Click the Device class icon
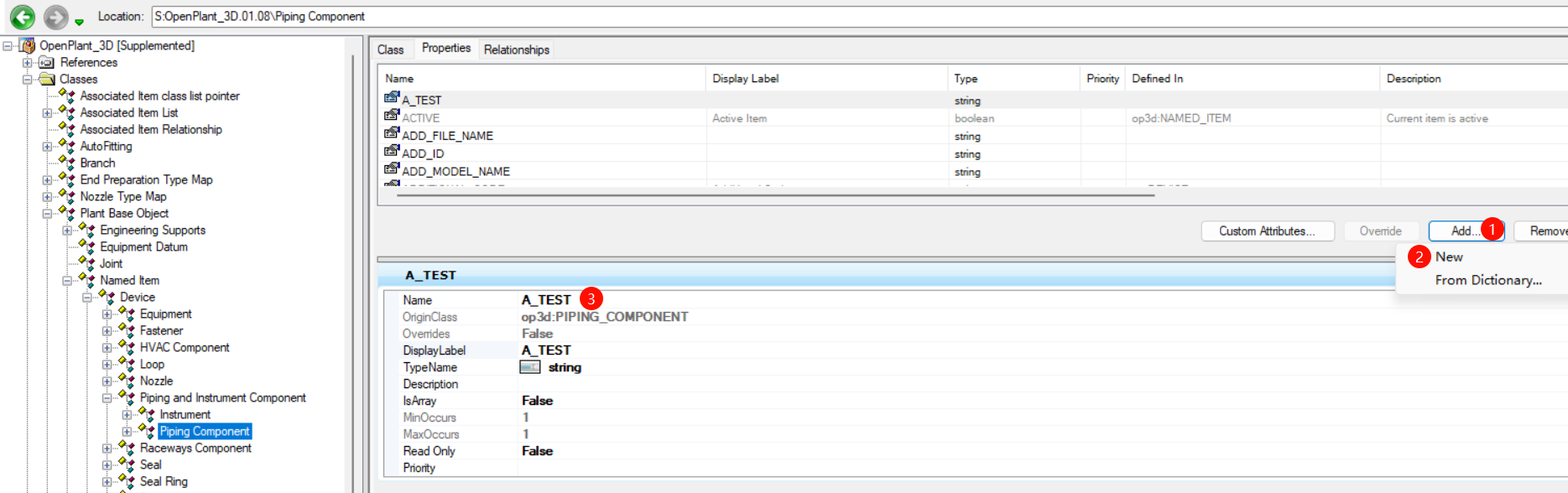This screenshot has width=1568, height=493. click(107, 297)
